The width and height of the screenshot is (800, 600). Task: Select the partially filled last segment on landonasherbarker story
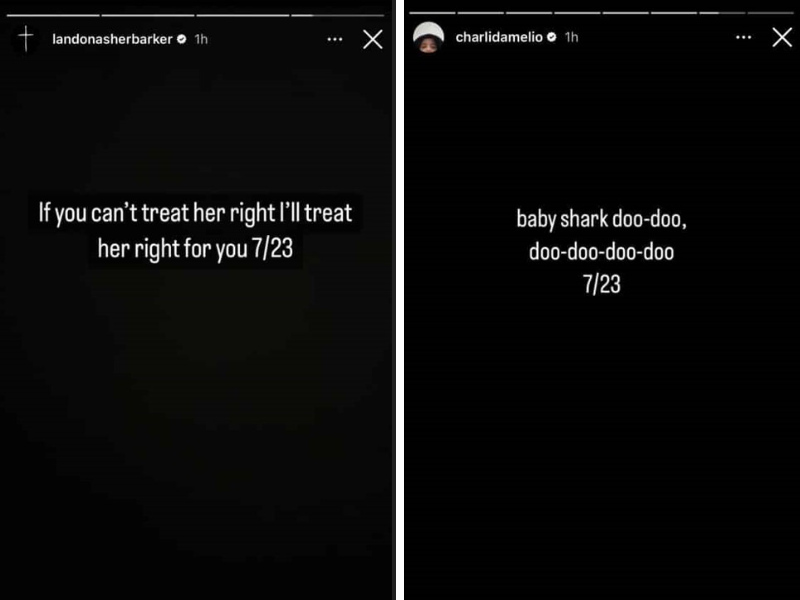click(337, 15)
